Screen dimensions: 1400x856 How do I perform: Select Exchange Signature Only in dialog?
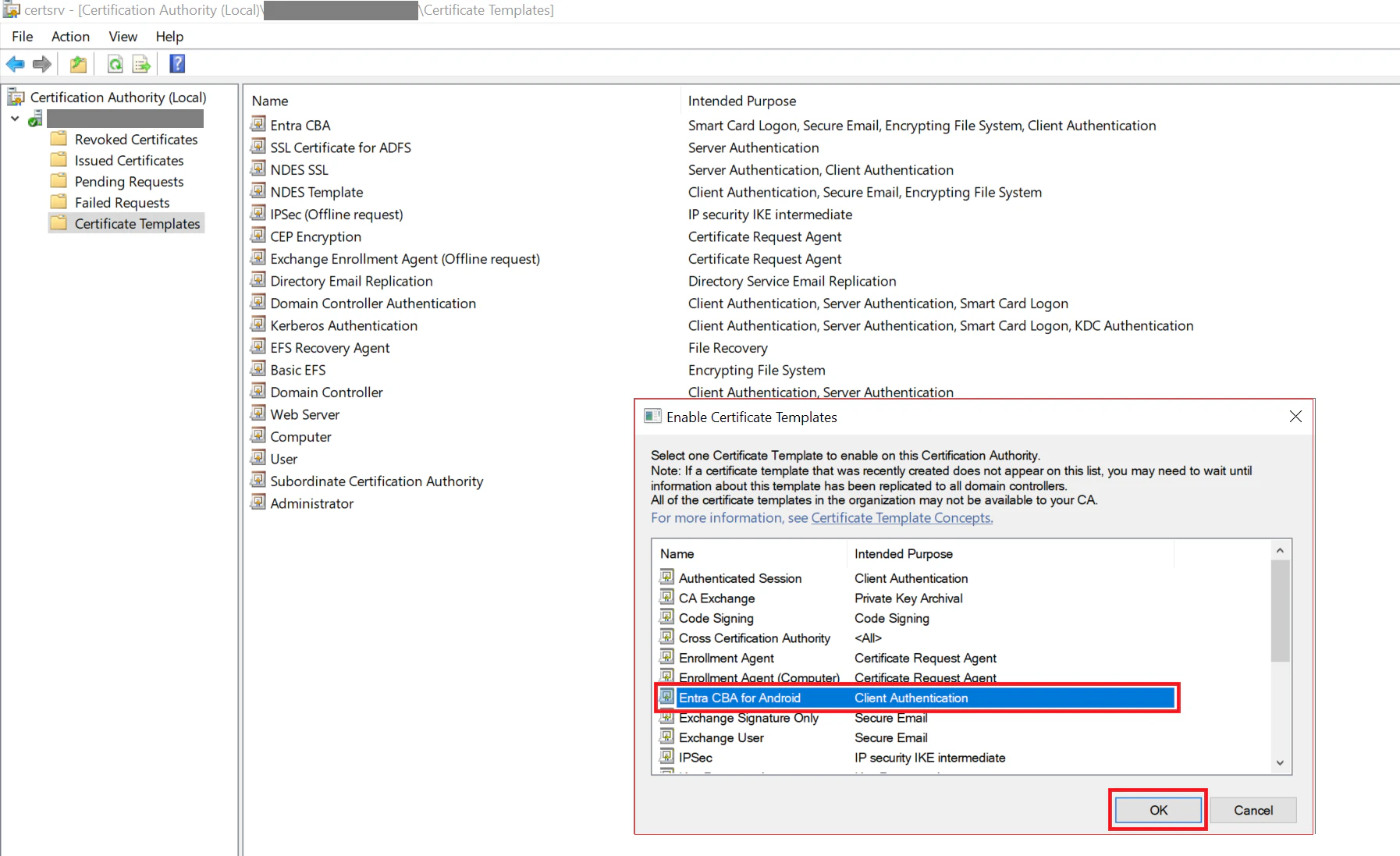pyautogui.click(x=748, y=718)
